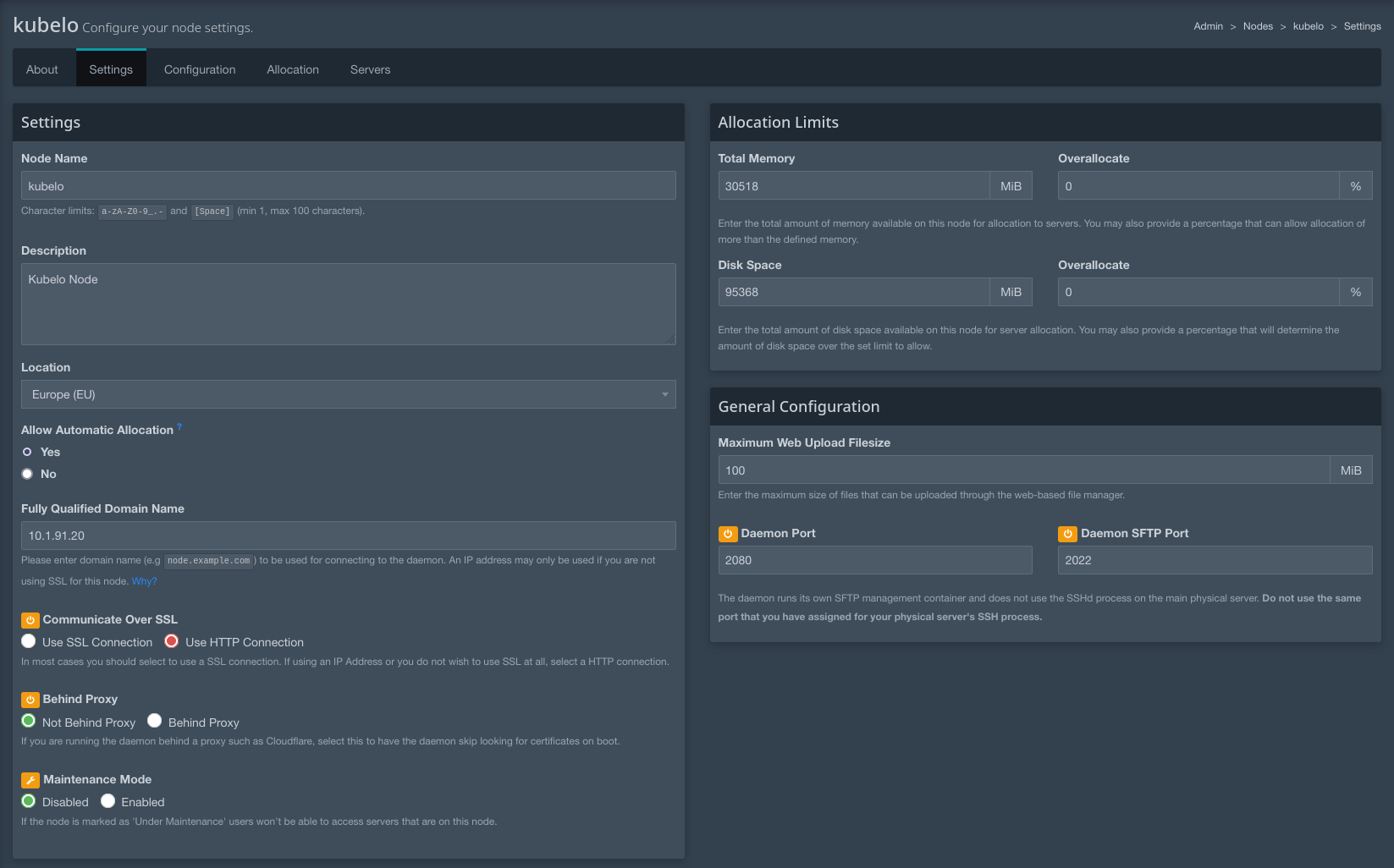Click the kubelo breadcrumb link
The height and width of the screenshot is (868, 1394).
tap(1308, 26)
